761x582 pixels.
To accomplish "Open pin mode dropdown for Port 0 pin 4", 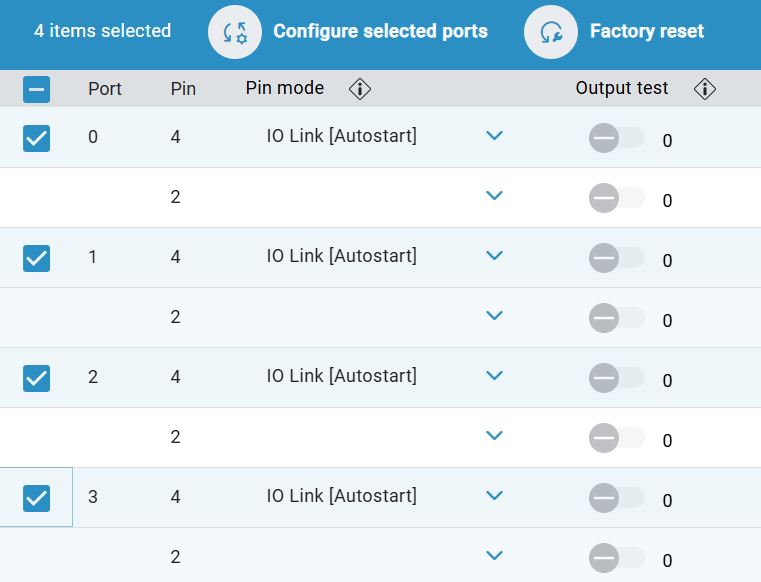I will (x=493, y=136).
